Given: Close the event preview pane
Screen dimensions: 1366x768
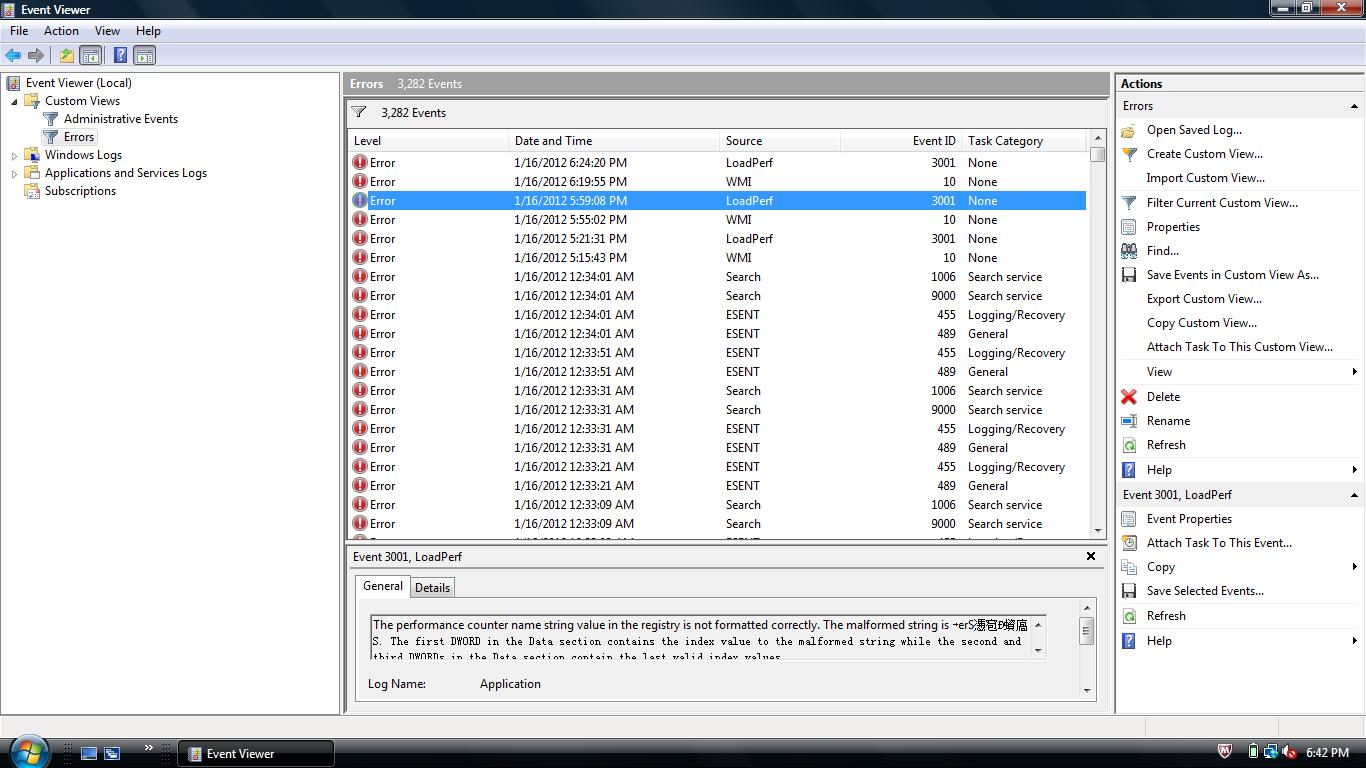Looking at the screenshot, I should click(1091, 556).
